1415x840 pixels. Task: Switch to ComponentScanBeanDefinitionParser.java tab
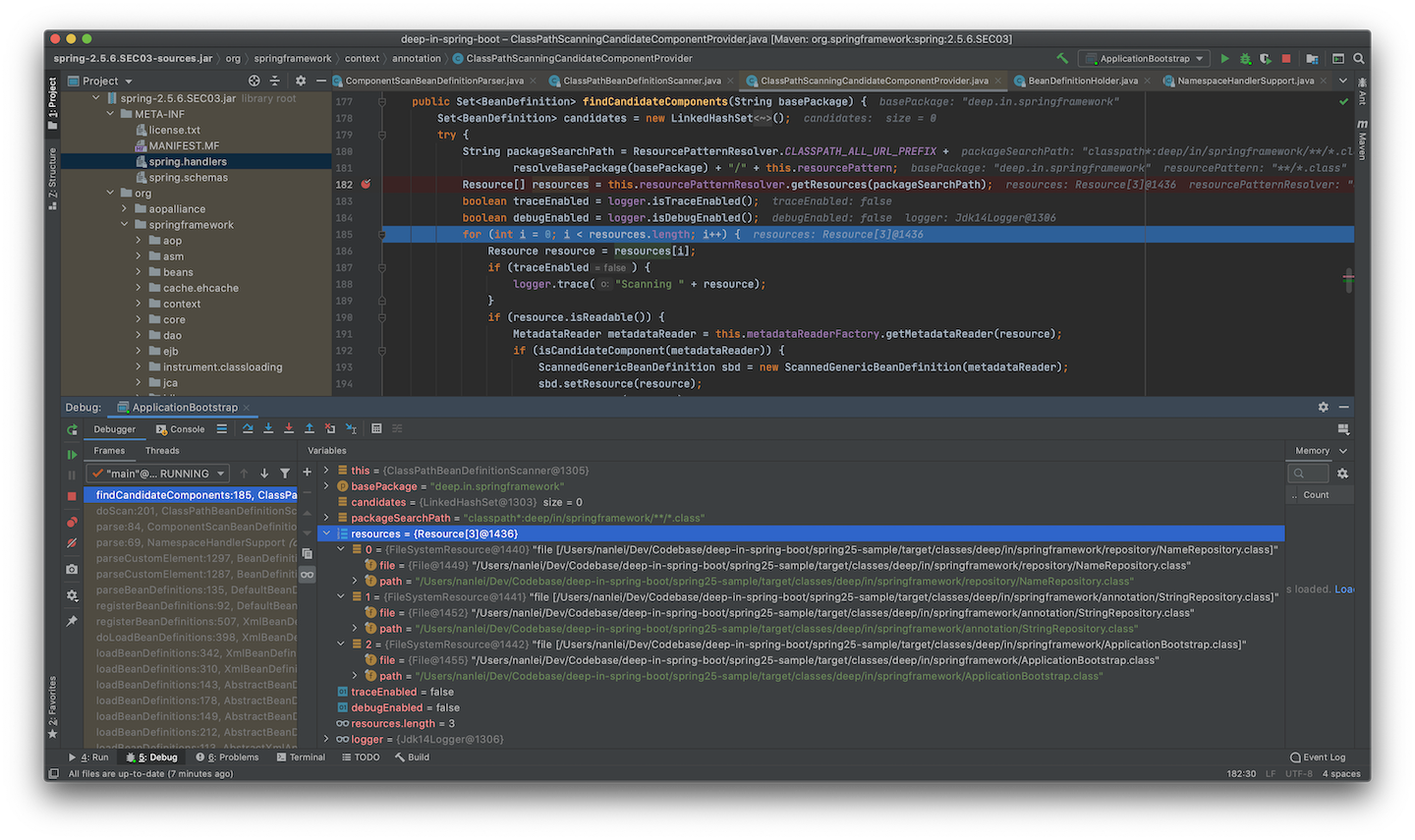pos(433,81)
